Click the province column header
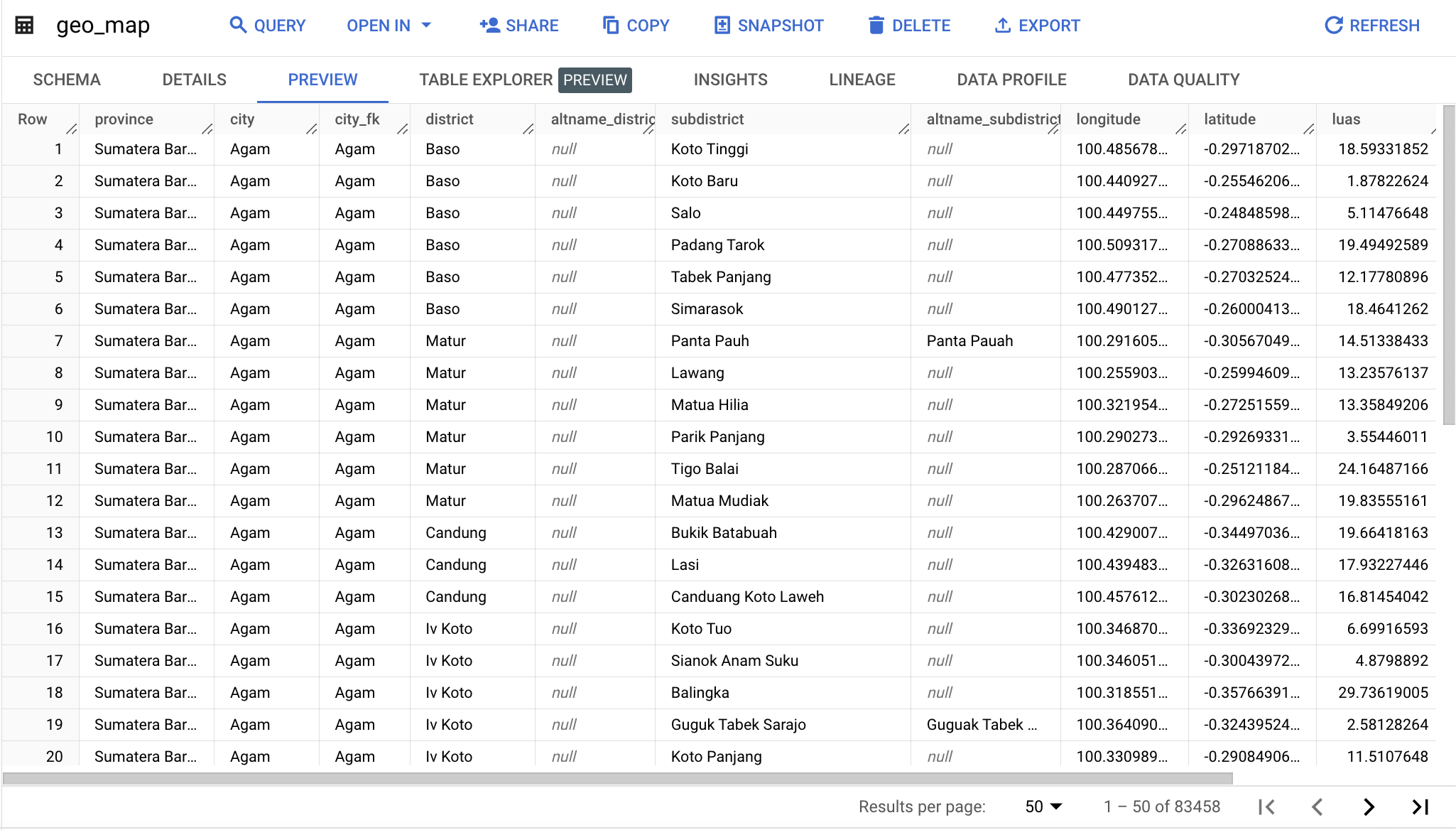Image resolution: width=1456 pixels, height=830 pixels. [x=124, y=119]
